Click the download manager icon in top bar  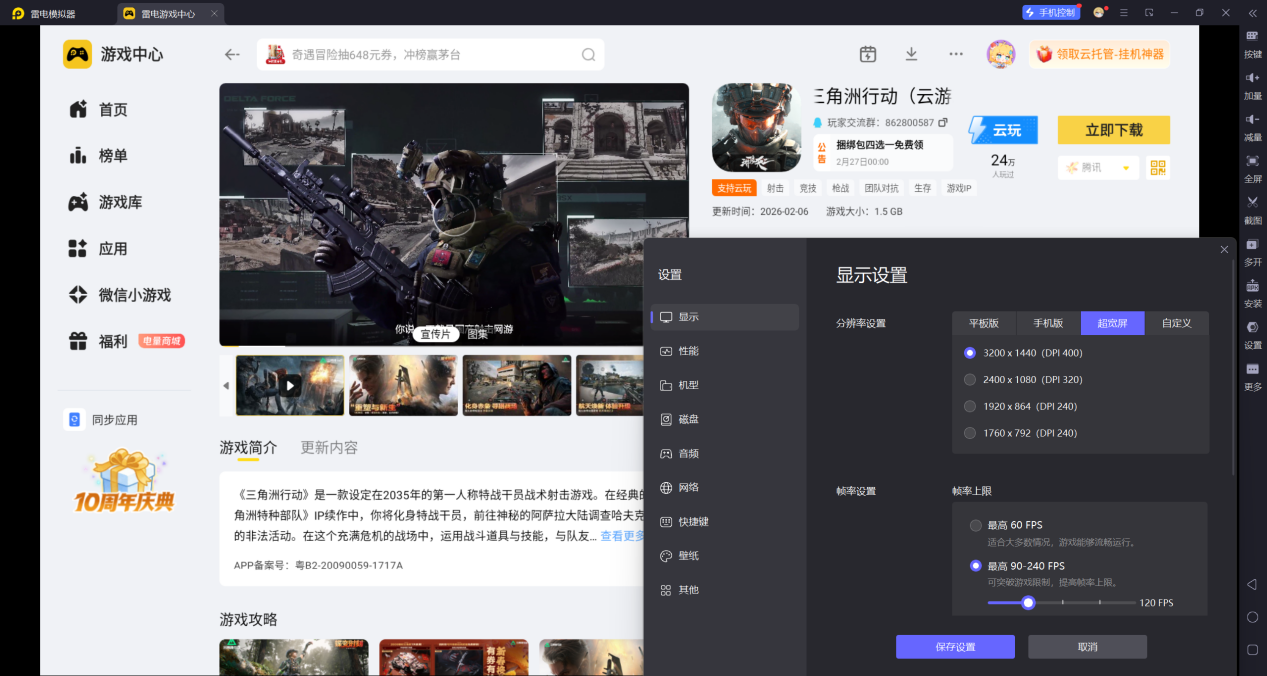pos(911,54)
